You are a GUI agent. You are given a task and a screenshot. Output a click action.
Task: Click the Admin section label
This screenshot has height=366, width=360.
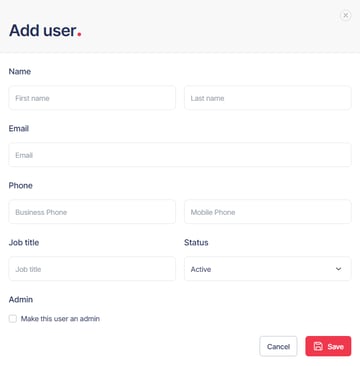click(x=21, y=299)
